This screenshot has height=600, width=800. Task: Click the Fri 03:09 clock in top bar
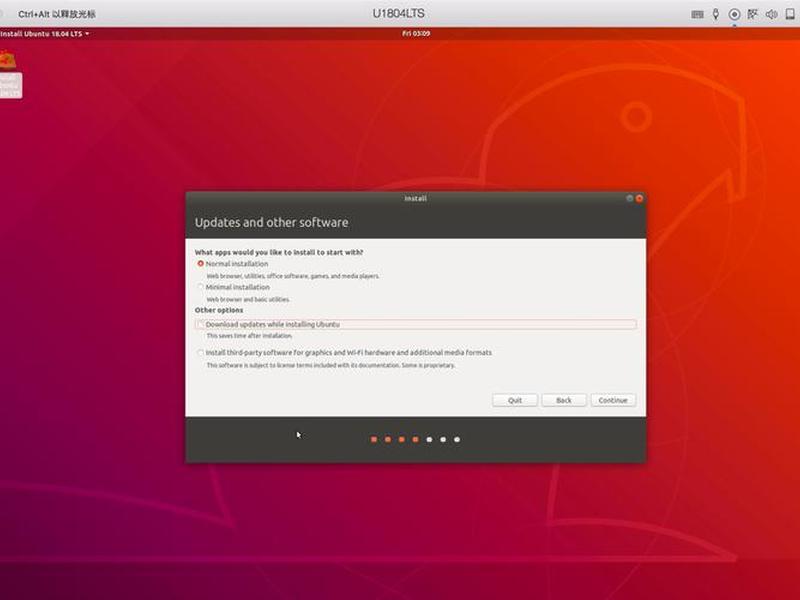tap(416, 34)
